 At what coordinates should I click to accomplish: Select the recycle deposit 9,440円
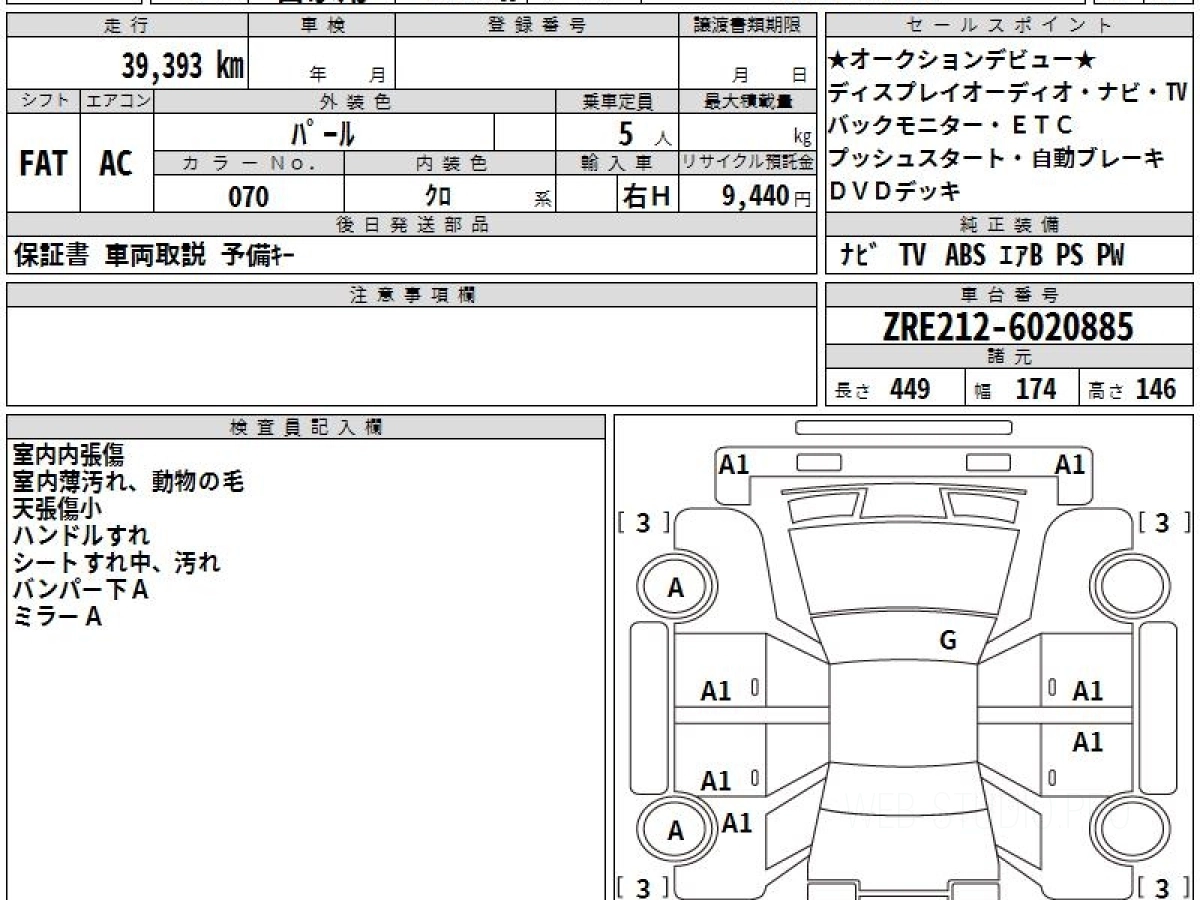pyautogui.click(x=766, y=196)
